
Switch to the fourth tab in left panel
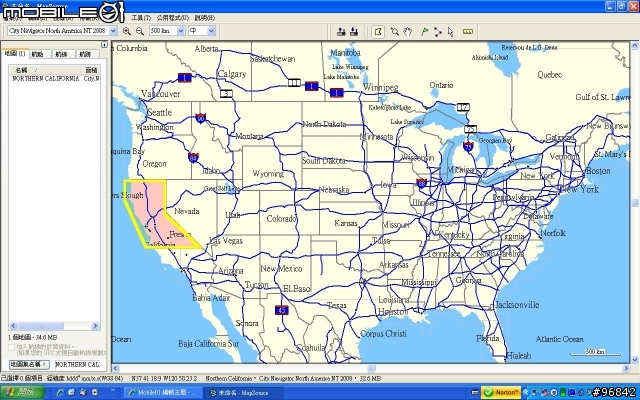tap(87, 54)
